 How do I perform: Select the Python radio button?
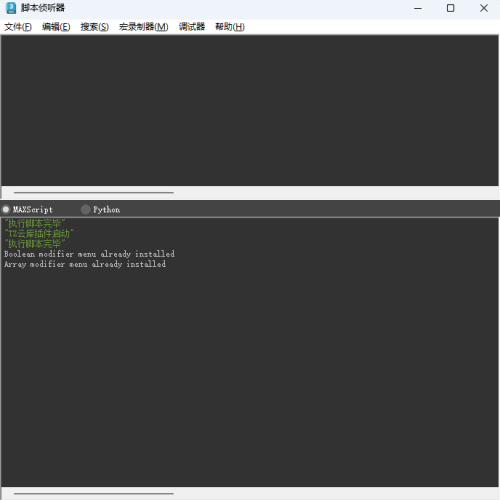pyautogui.click(x=86, y=209)
